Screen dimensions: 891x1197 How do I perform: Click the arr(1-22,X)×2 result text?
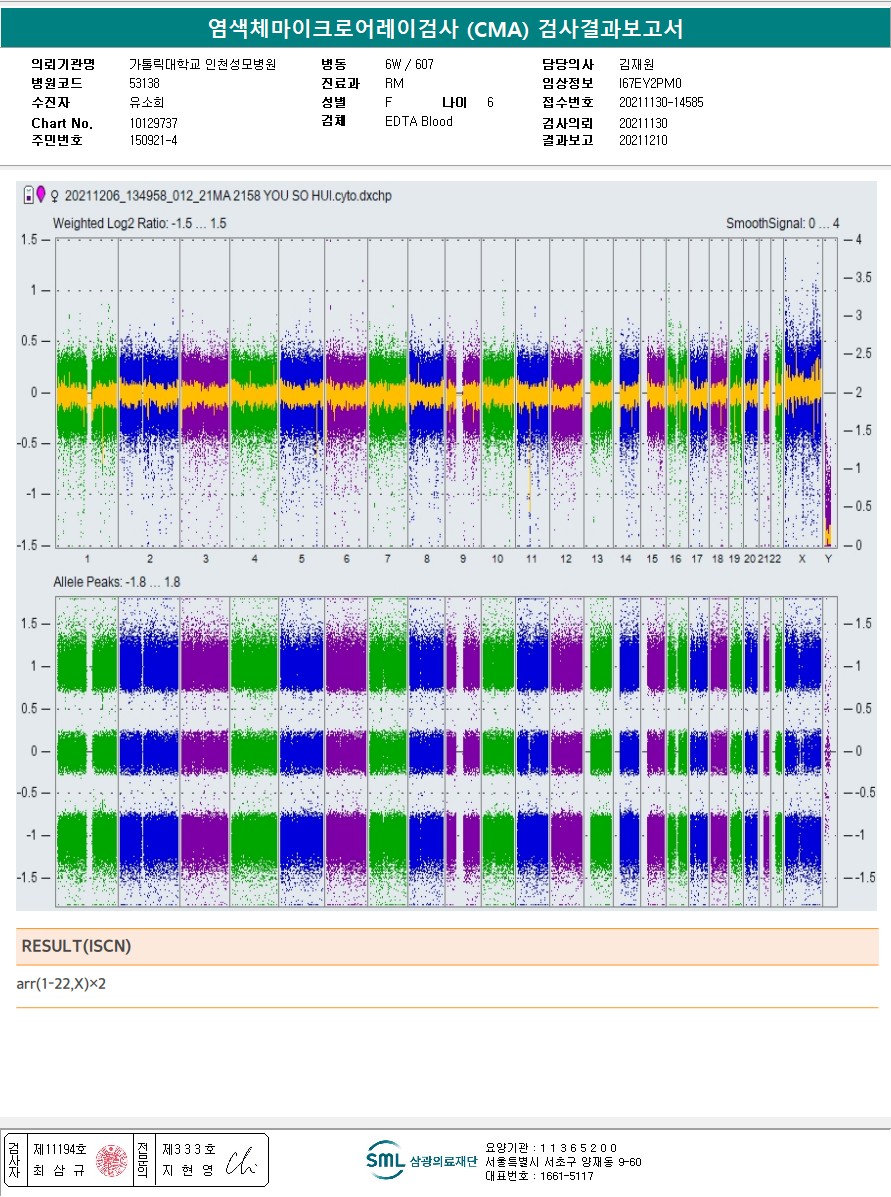pos(61,983)
